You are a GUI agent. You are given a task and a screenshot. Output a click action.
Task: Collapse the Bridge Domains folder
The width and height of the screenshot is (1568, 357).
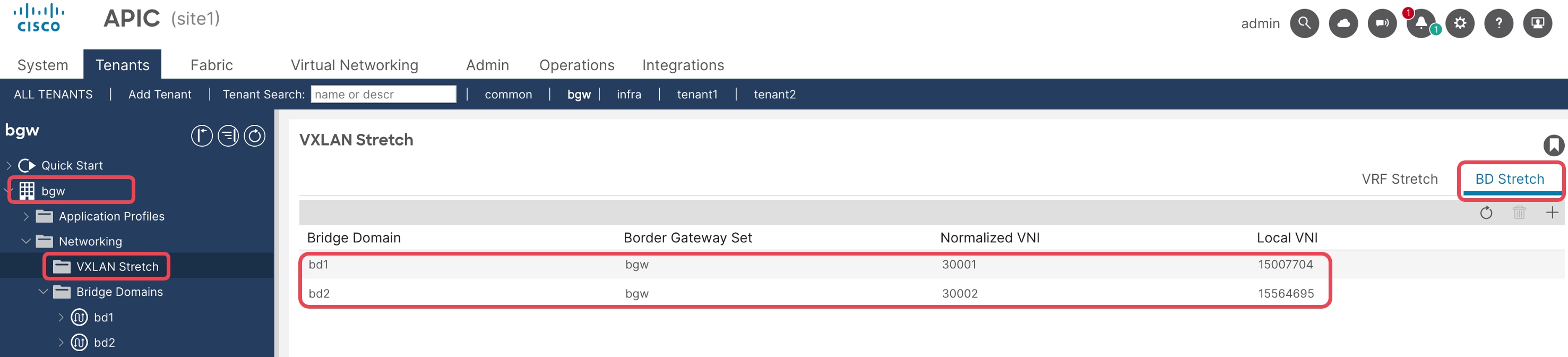[x=43, y=292]
